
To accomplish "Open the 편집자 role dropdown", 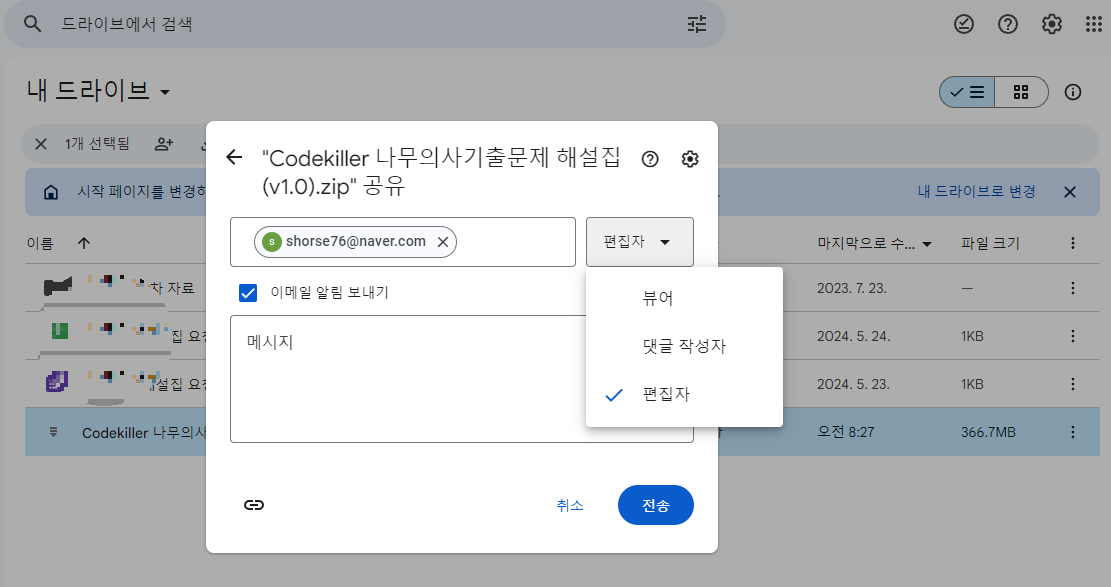I will [640, 242].
